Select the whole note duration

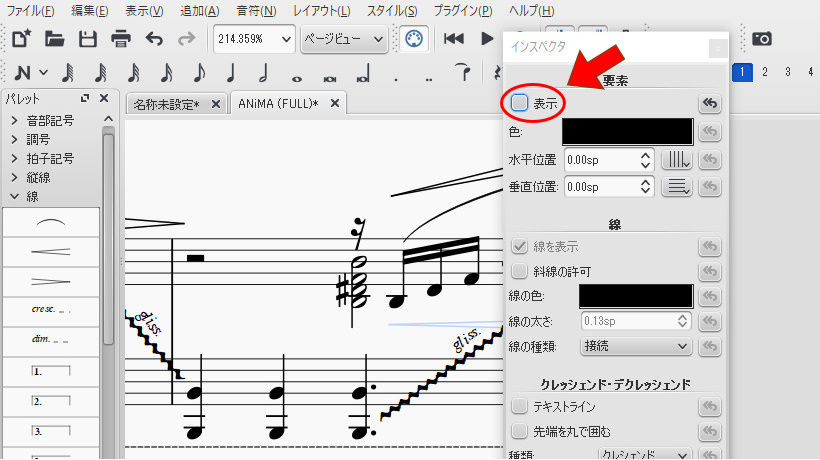[297, 79]
